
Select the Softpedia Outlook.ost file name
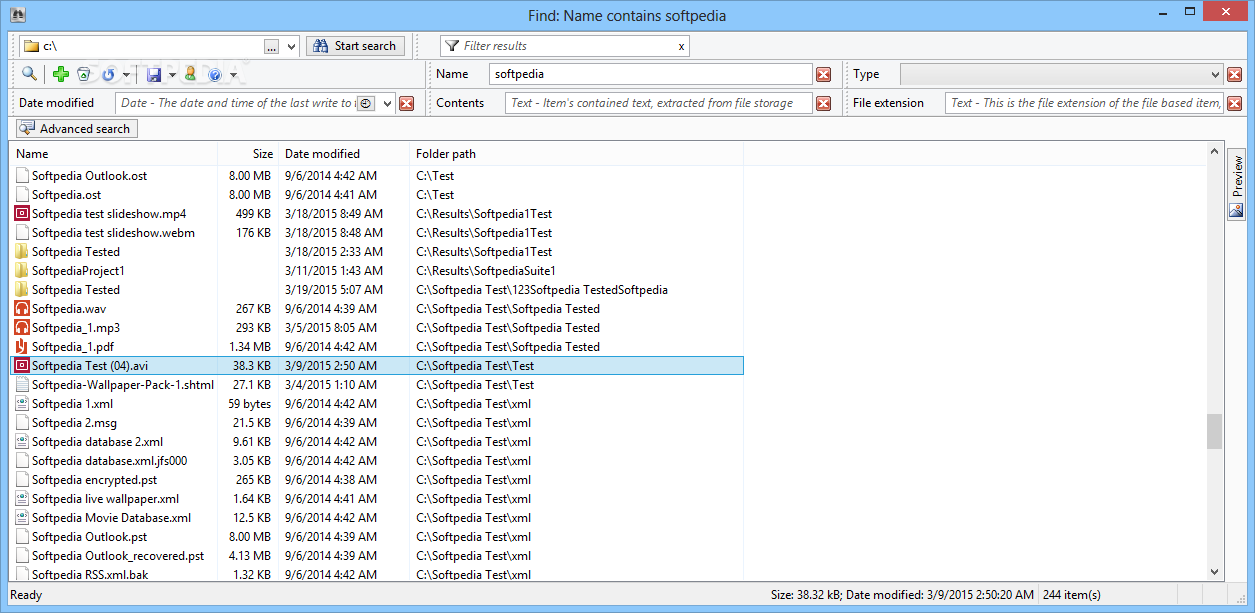point(89,176)
